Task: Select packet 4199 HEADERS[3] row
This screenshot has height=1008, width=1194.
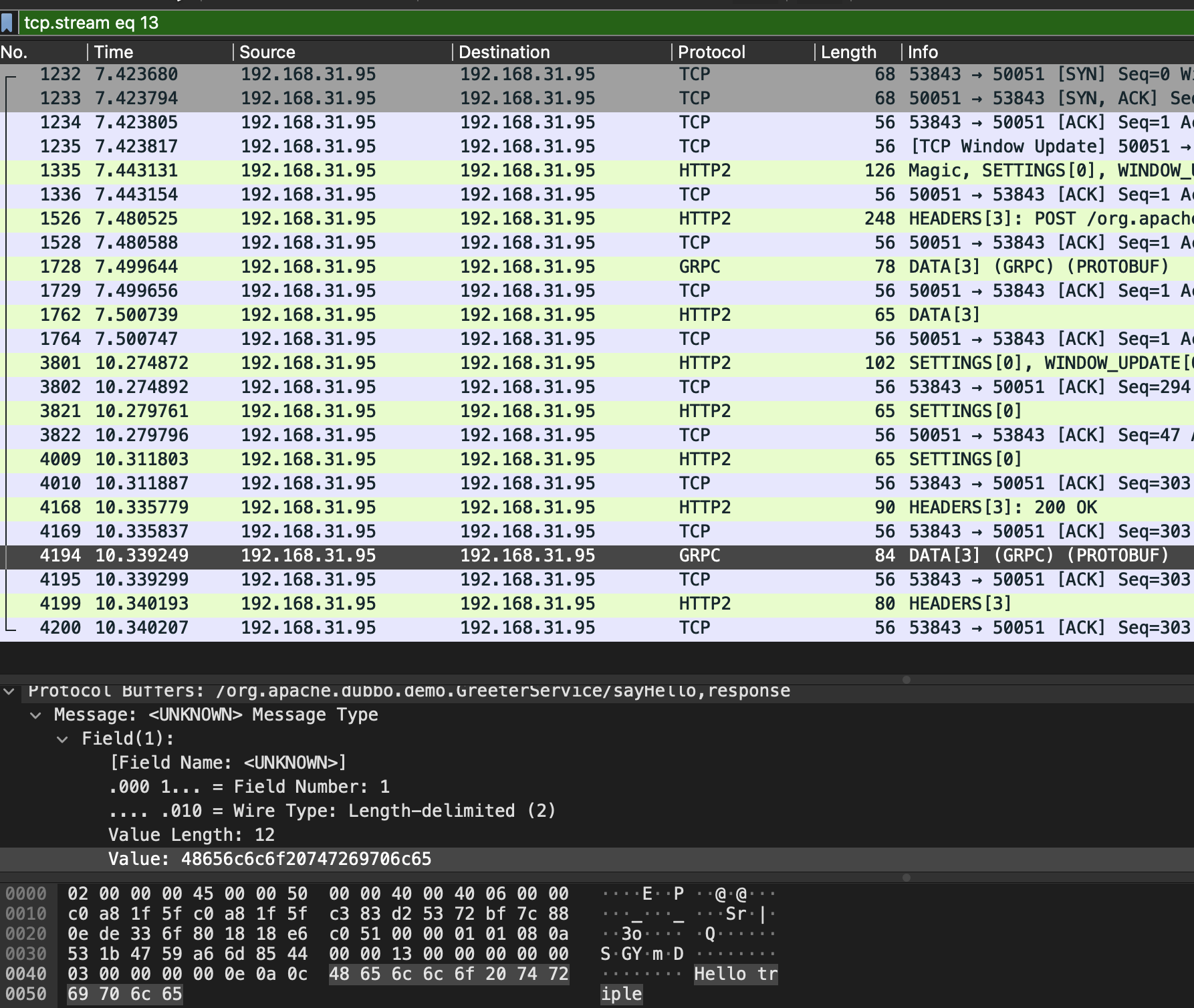Action: pyautogui.click(x=597, y=604)
